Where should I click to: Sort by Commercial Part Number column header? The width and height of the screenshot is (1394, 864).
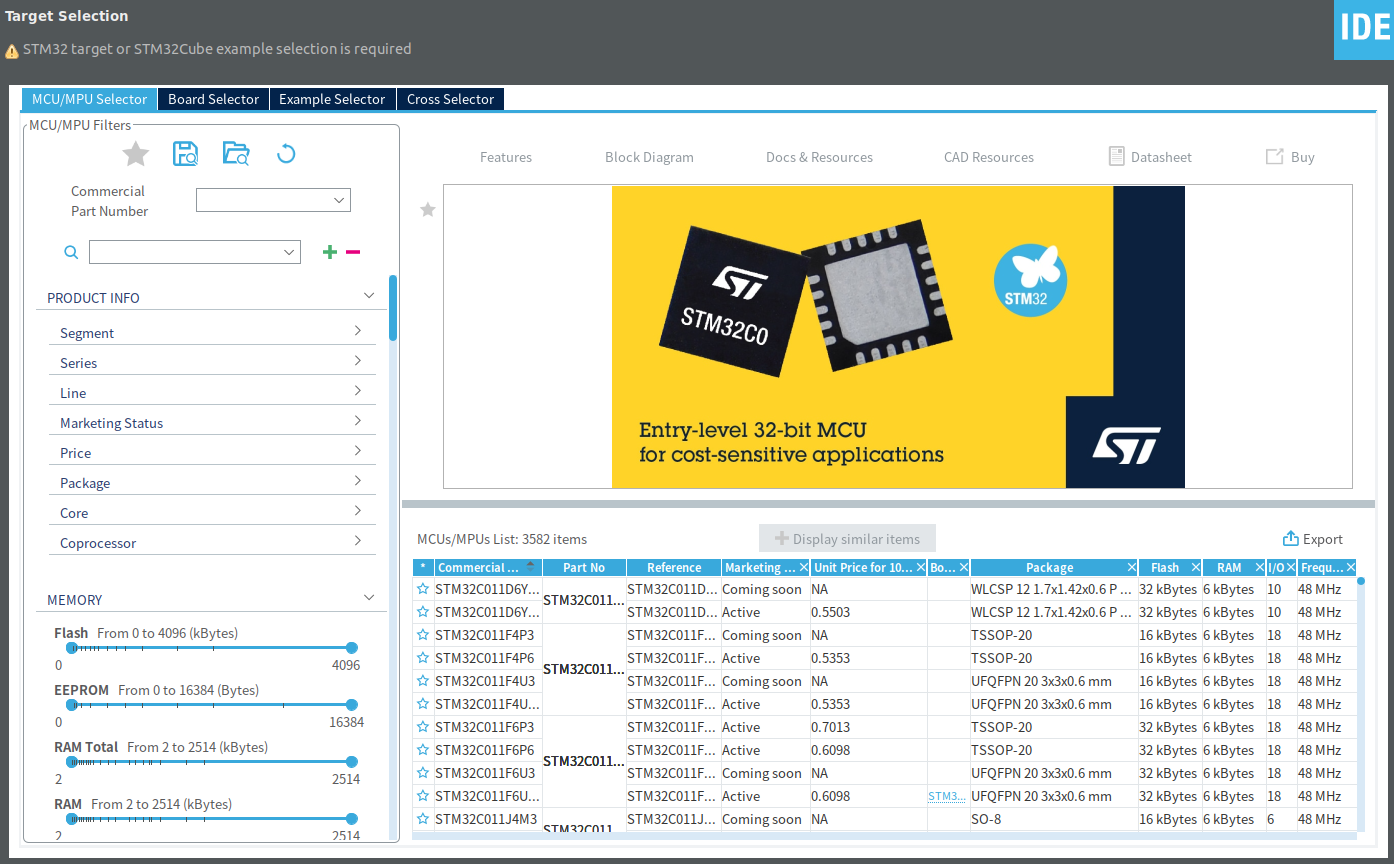[487, 567]
